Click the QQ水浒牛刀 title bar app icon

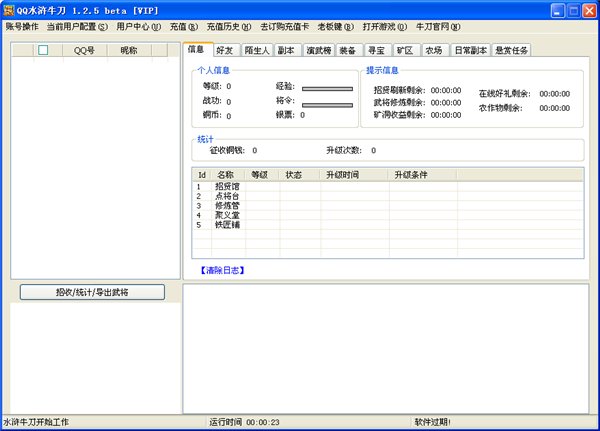9,9
